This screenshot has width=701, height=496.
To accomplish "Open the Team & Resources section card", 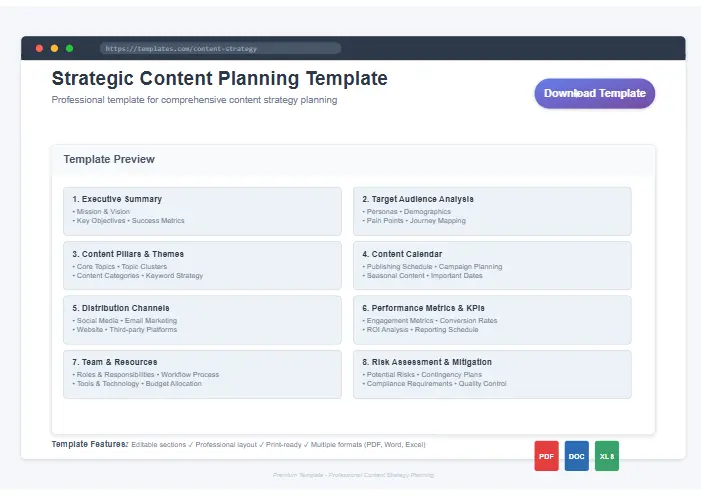I will pos(202,374).
